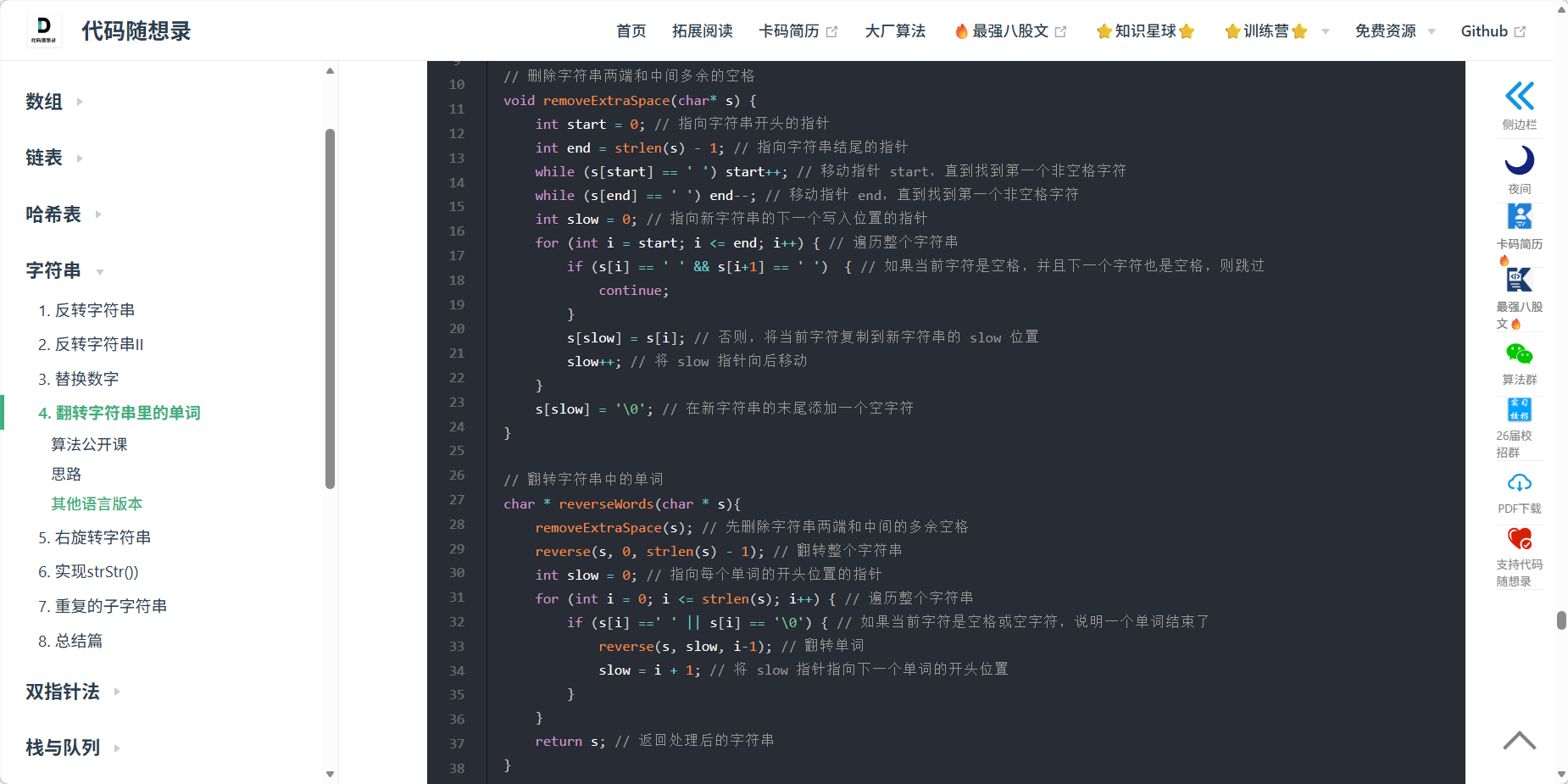
Task: Click the 支持代码随想录 heart icon
Action: click(x=1520, y=538)
